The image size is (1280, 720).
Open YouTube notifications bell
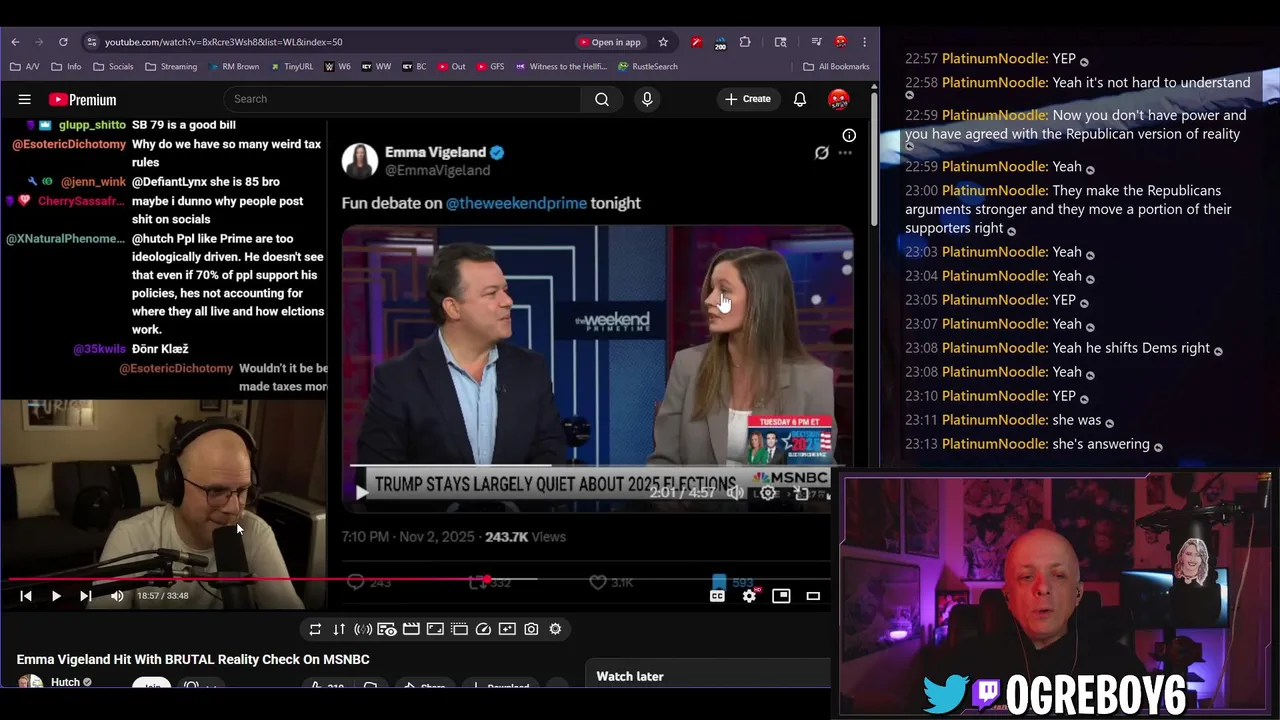800,99
